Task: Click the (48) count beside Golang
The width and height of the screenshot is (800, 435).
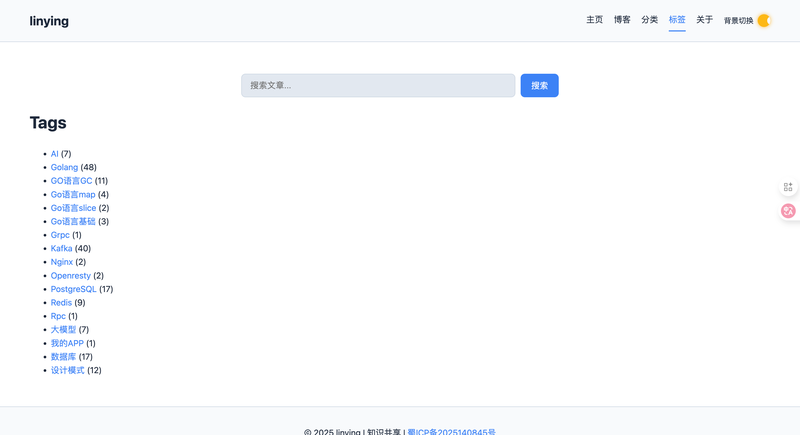Action: pyautogui.click(x=89, y=167)
